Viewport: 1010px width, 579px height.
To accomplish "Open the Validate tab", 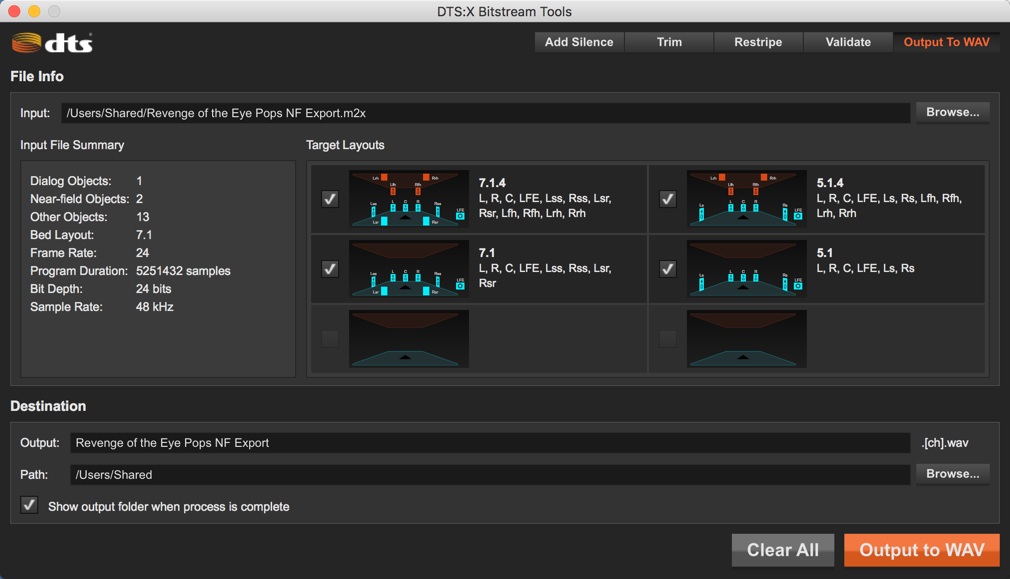I will click(x=848, y=42).
